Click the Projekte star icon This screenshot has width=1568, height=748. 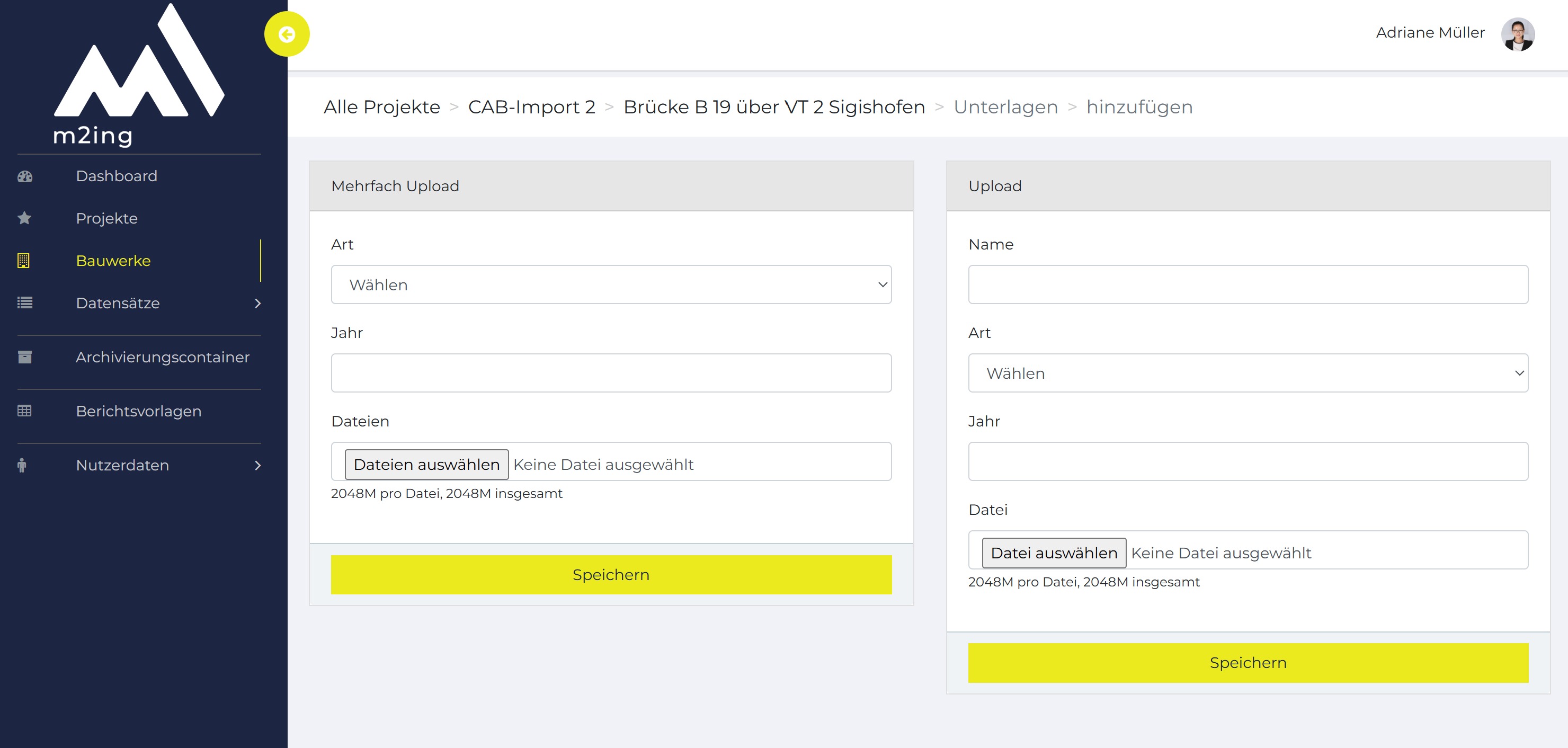click(24, 218)
